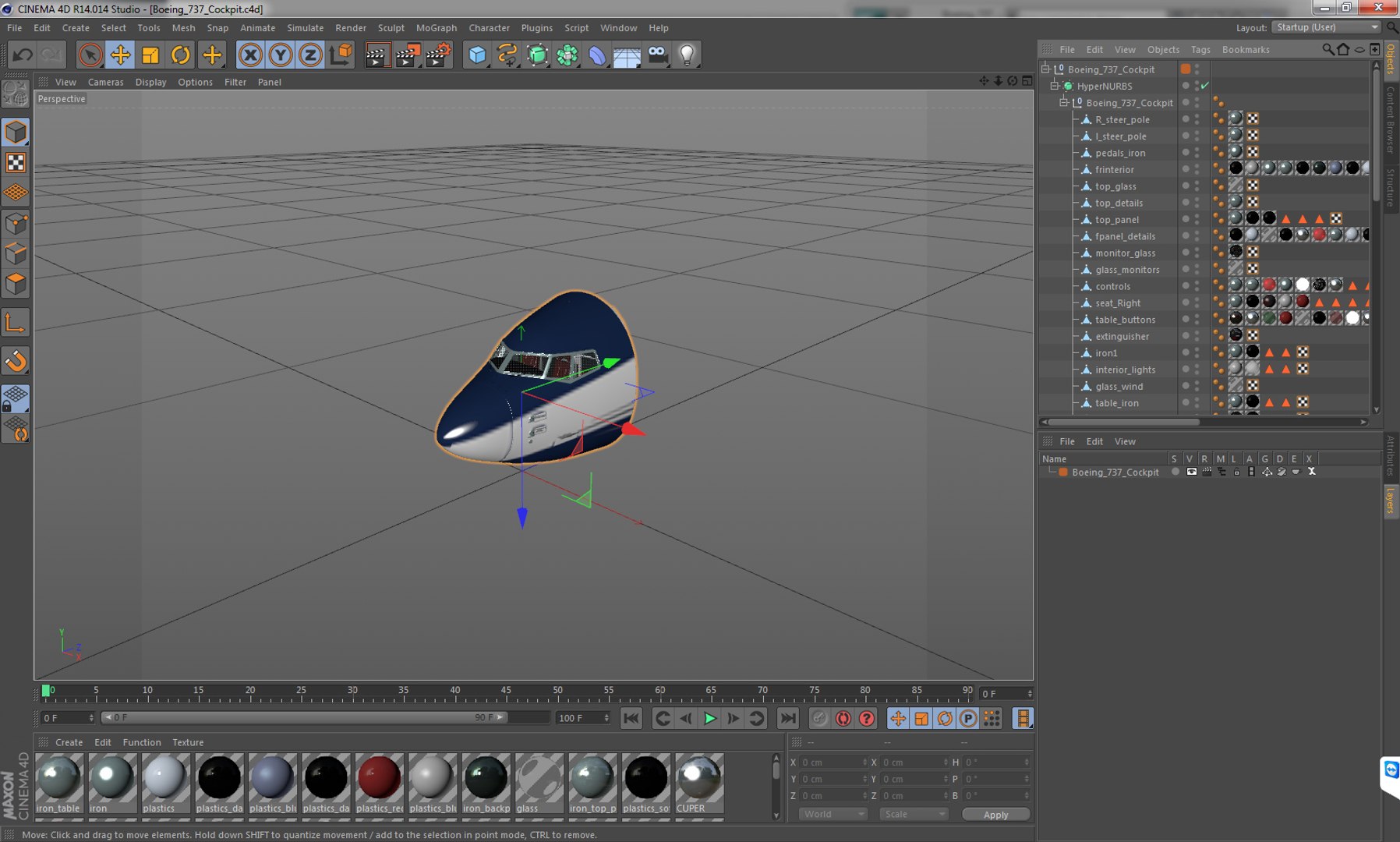Toggle automatic keyframing button
This screenshot has width=1400, height=842.
tap(843, 719)
